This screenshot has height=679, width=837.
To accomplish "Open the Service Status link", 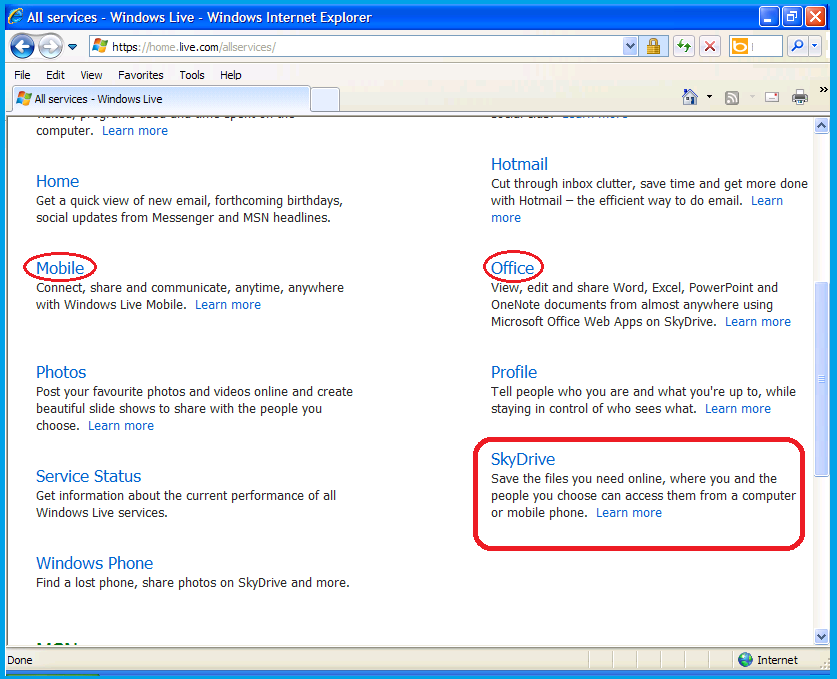I will (x=89, y=476).
